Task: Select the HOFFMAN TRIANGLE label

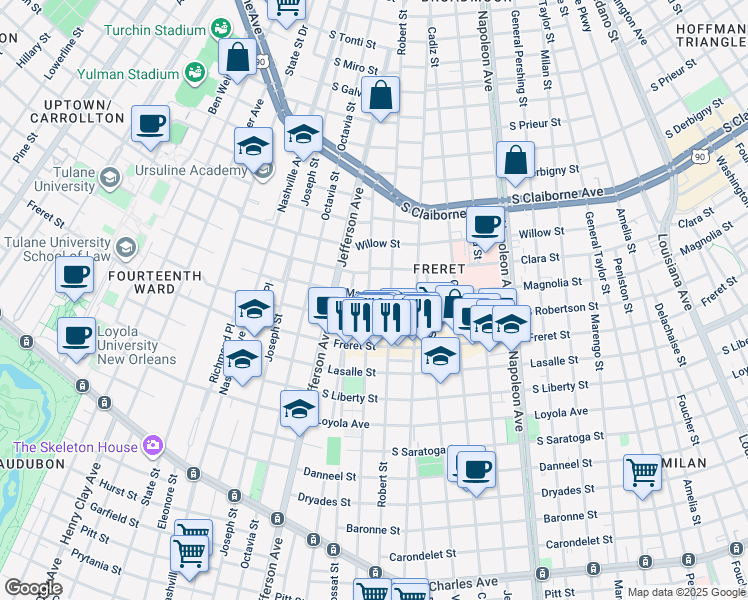Action: pyautogui.click(x=712, y=35)
